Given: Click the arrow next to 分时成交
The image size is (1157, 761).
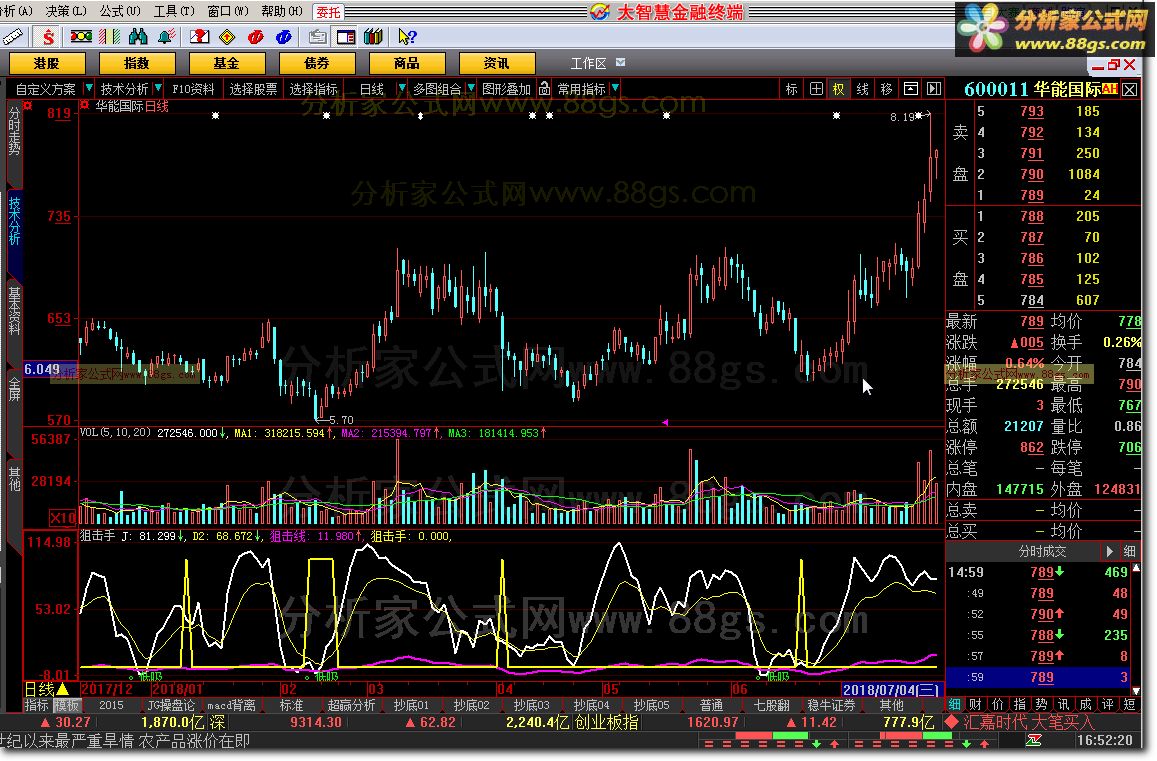Looking at the screenshot, I should (x=1109, y=551).
